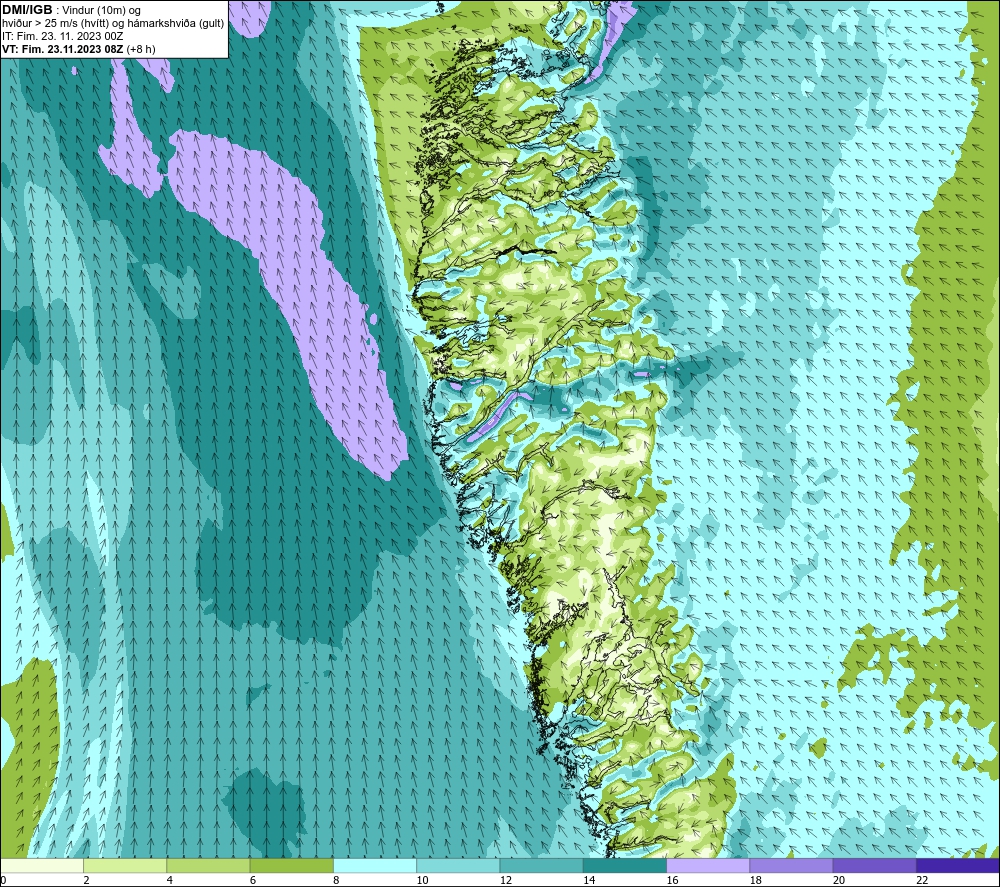
Task: Select the 16–18 m/s light purple swatch
Action: coord(708,866)
